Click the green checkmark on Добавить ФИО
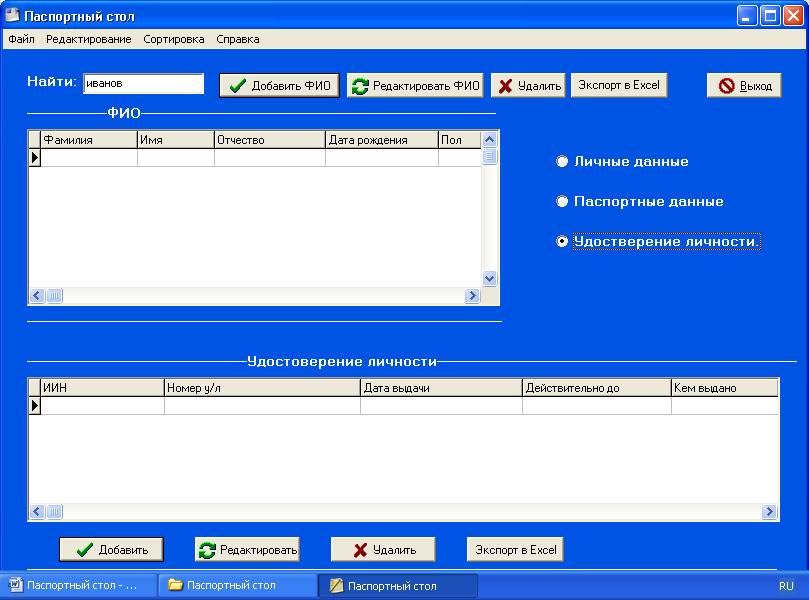This screenshot has height=600, width=809. [237, 86]
